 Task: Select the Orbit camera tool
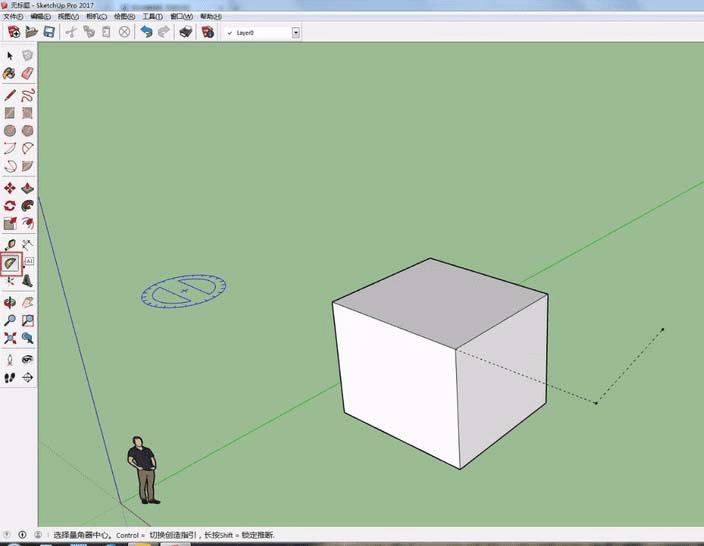click(10, 301)
